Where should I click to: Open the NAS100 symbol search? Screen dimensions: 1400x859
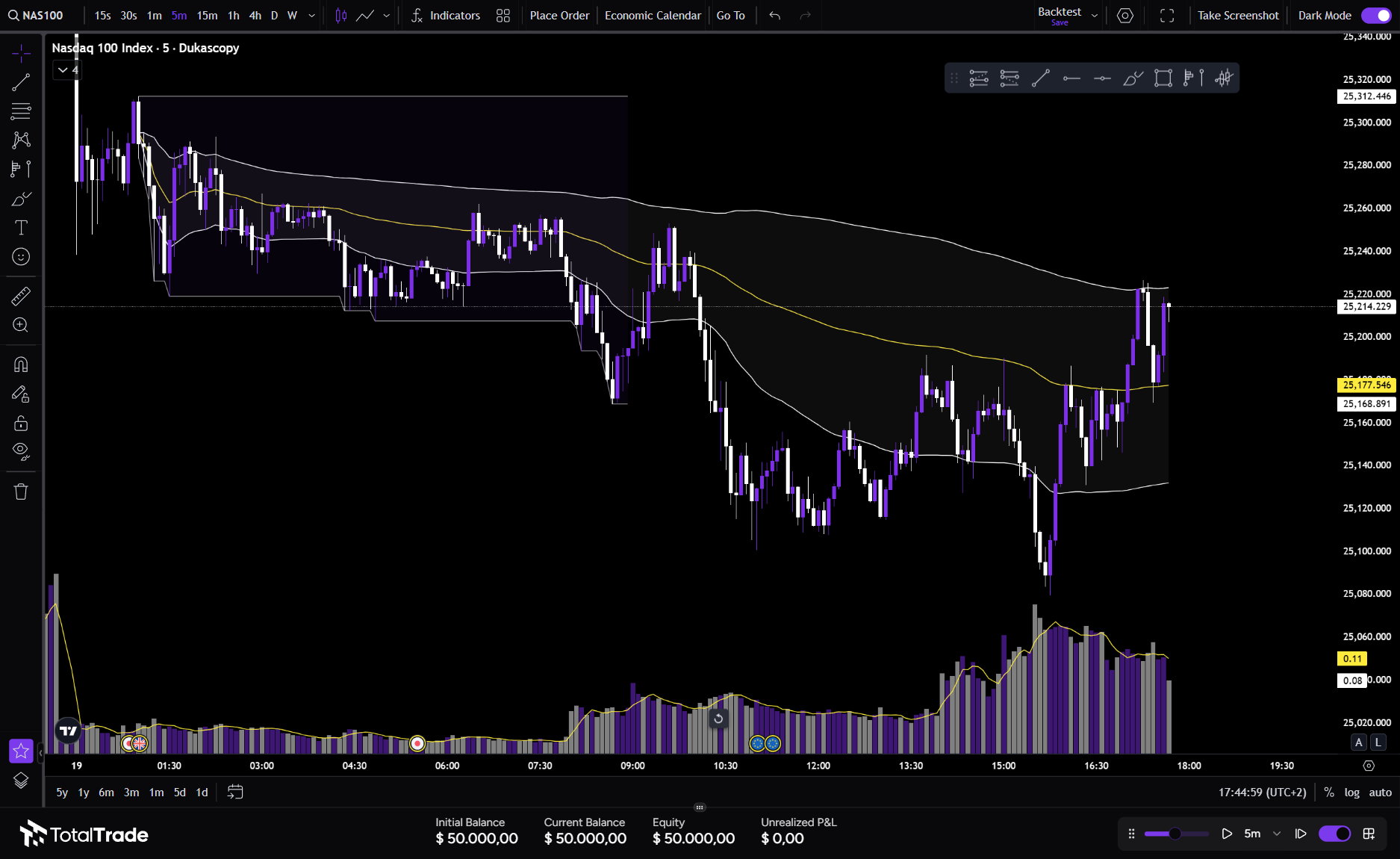point(36,15)
